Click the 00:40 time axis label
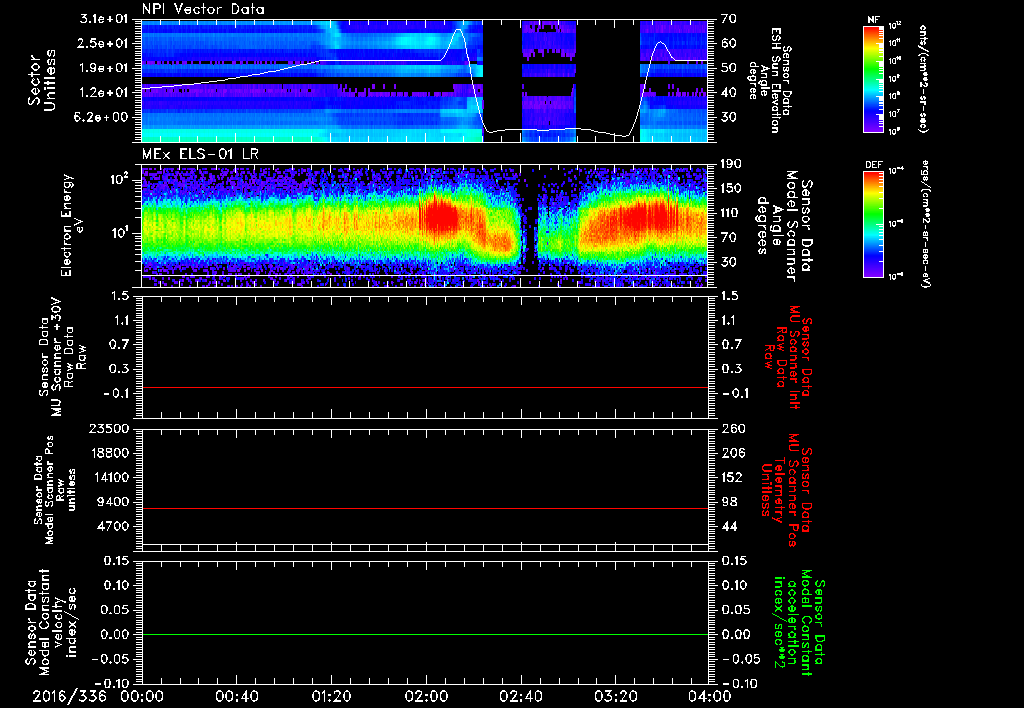 pyautogui.click(x=236, y=696)
